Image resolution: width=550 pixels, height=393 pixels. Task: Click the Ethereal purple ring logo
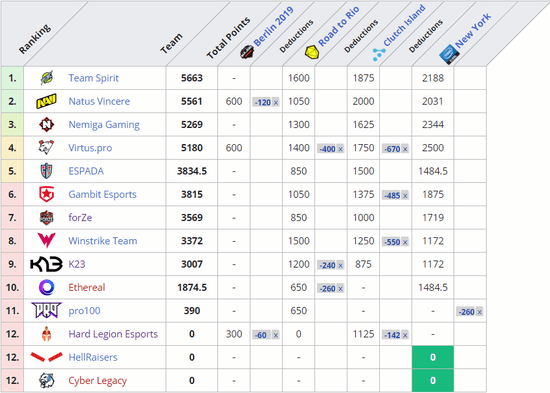click(x=46, y=287)
